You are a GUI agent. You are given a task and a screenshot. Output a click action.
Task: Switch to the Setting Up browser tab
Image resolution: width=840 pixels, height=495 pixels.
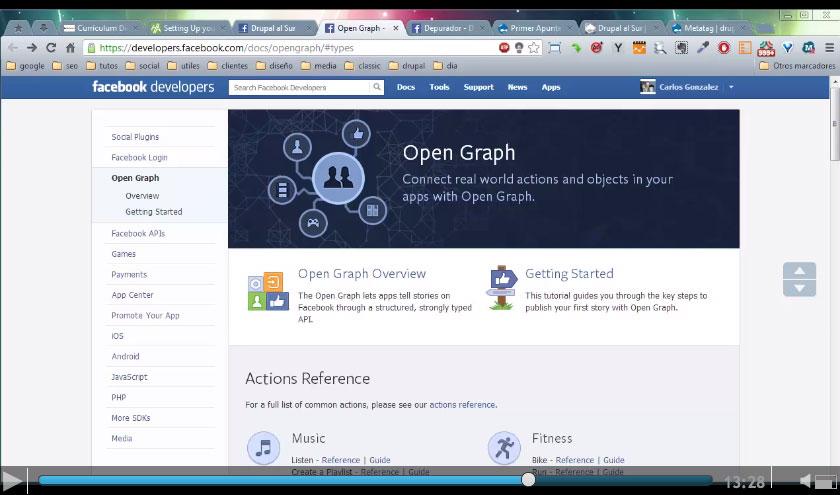coord(188,28)
